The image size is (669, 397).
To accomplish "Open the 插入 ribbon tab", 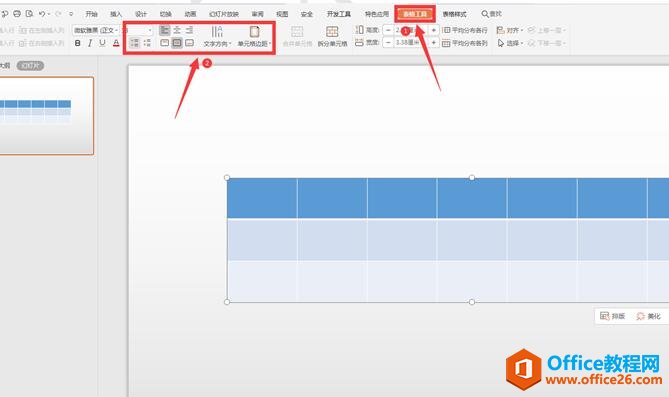I will click(x=116, y=14).
